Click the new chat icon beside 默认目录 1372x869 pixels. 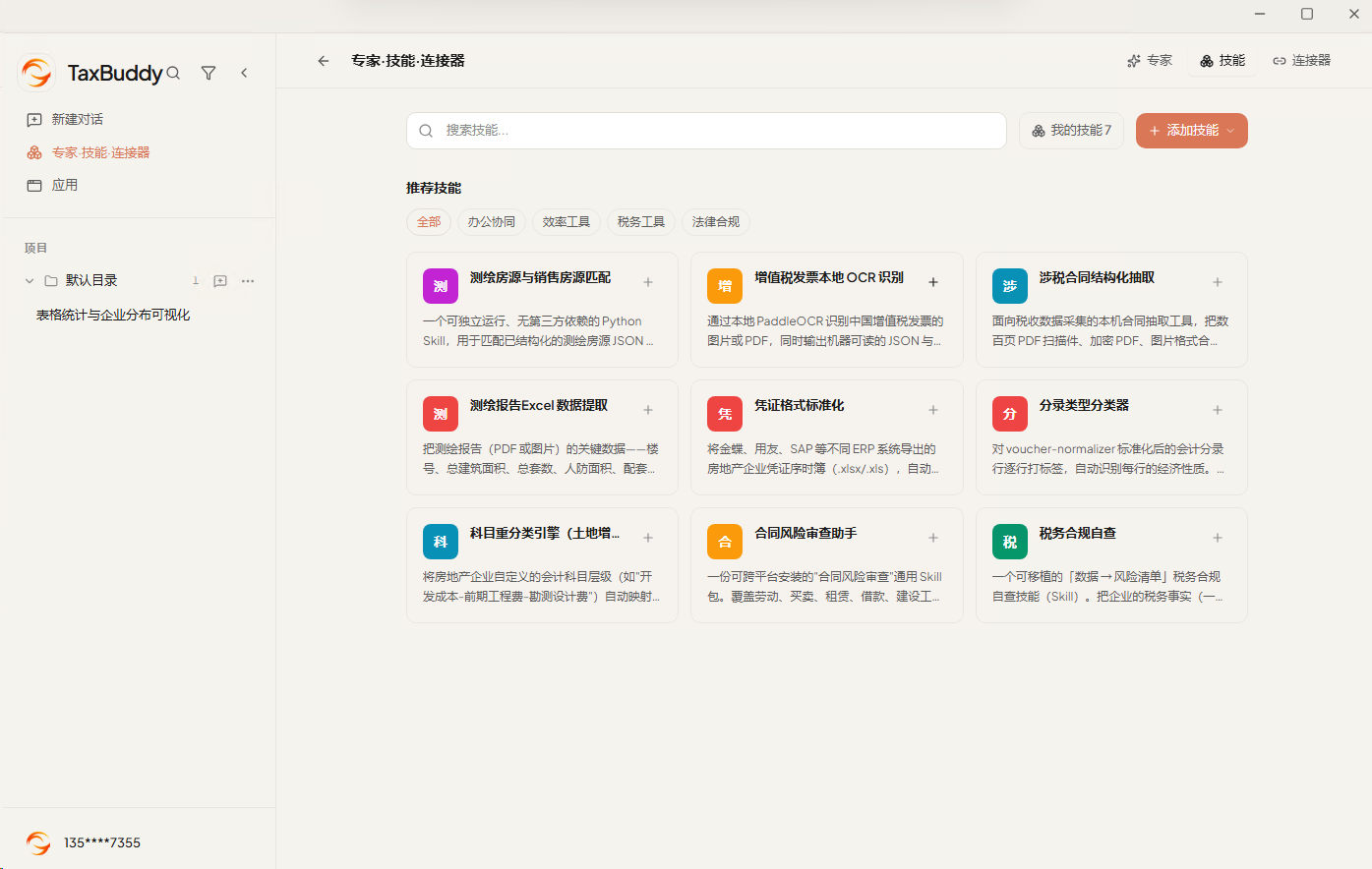point(220,281)
